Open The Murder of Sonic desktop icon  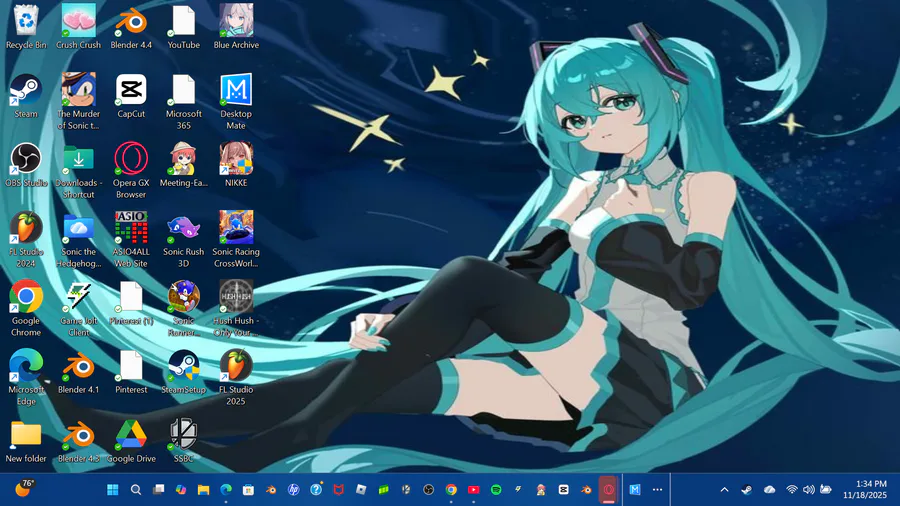[79, 102]
